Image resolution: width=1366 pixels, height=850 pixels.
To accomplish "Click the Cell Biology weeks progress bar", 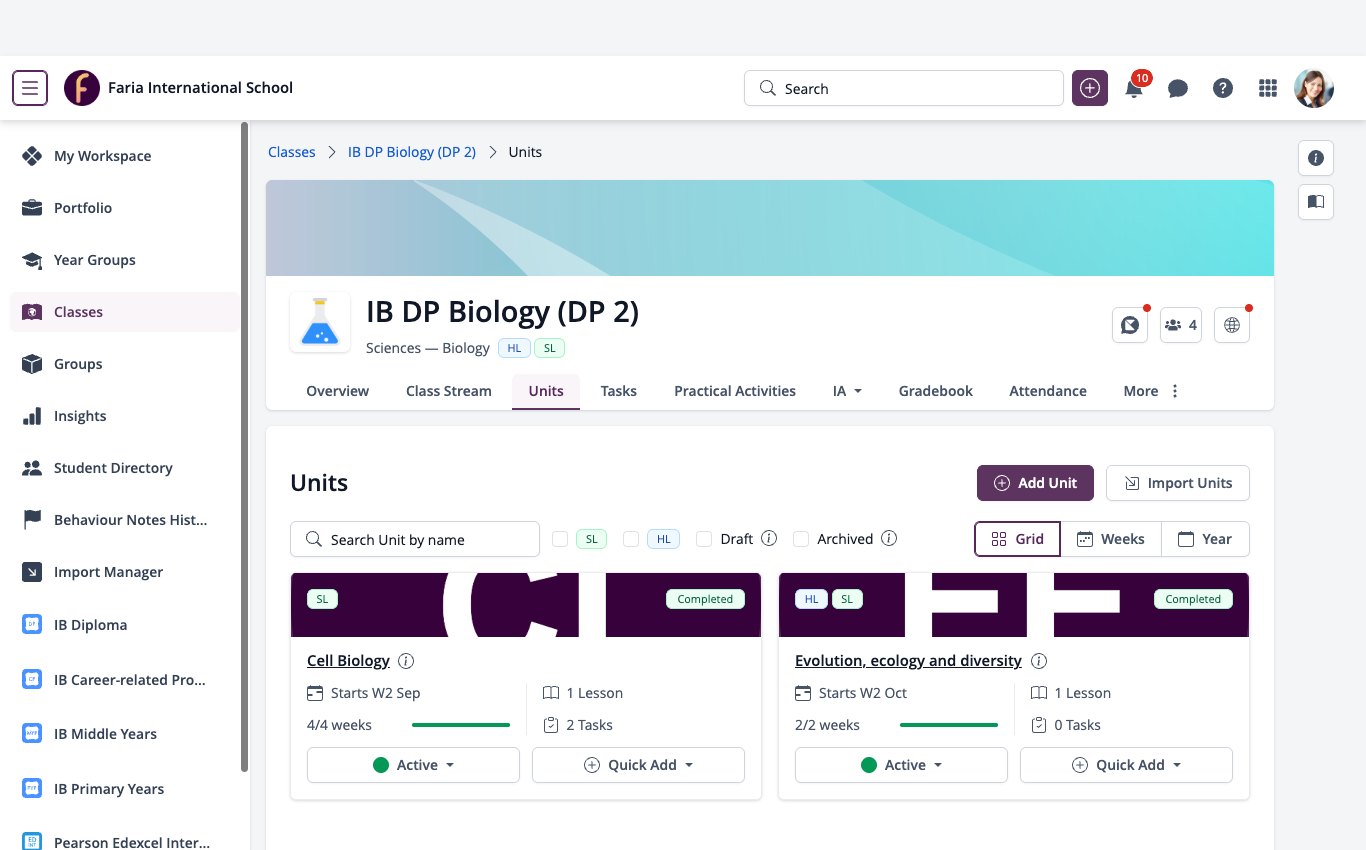I will point(461,725).
